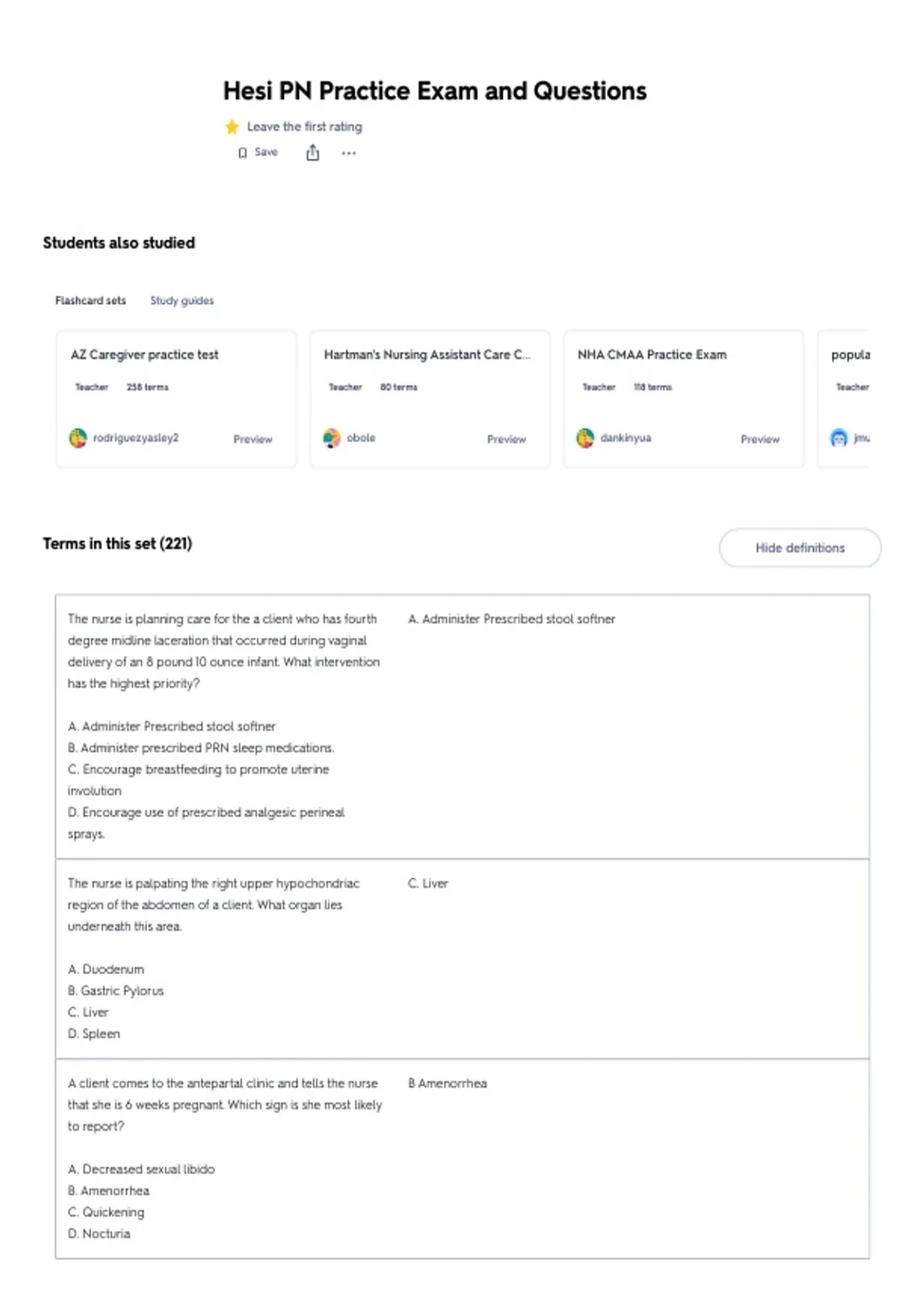Click Leave the first rating link
The width and height of the screenshot is (924, 1309).
pos(304,126)
